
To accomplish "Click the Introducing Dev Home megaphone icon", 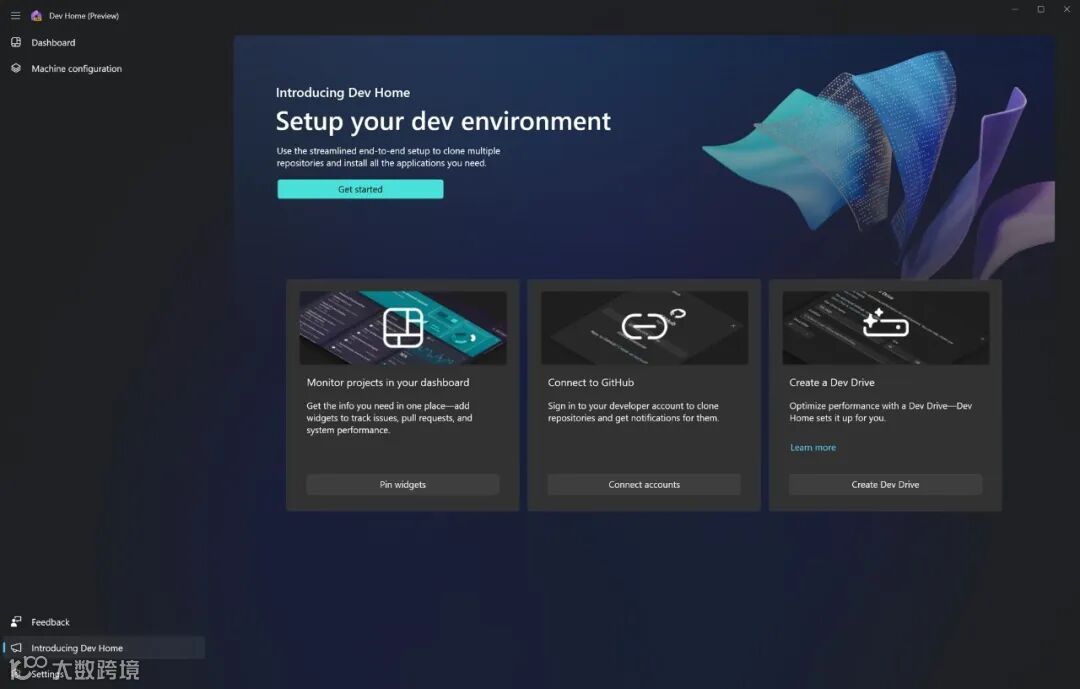I will tap(16, 648).
